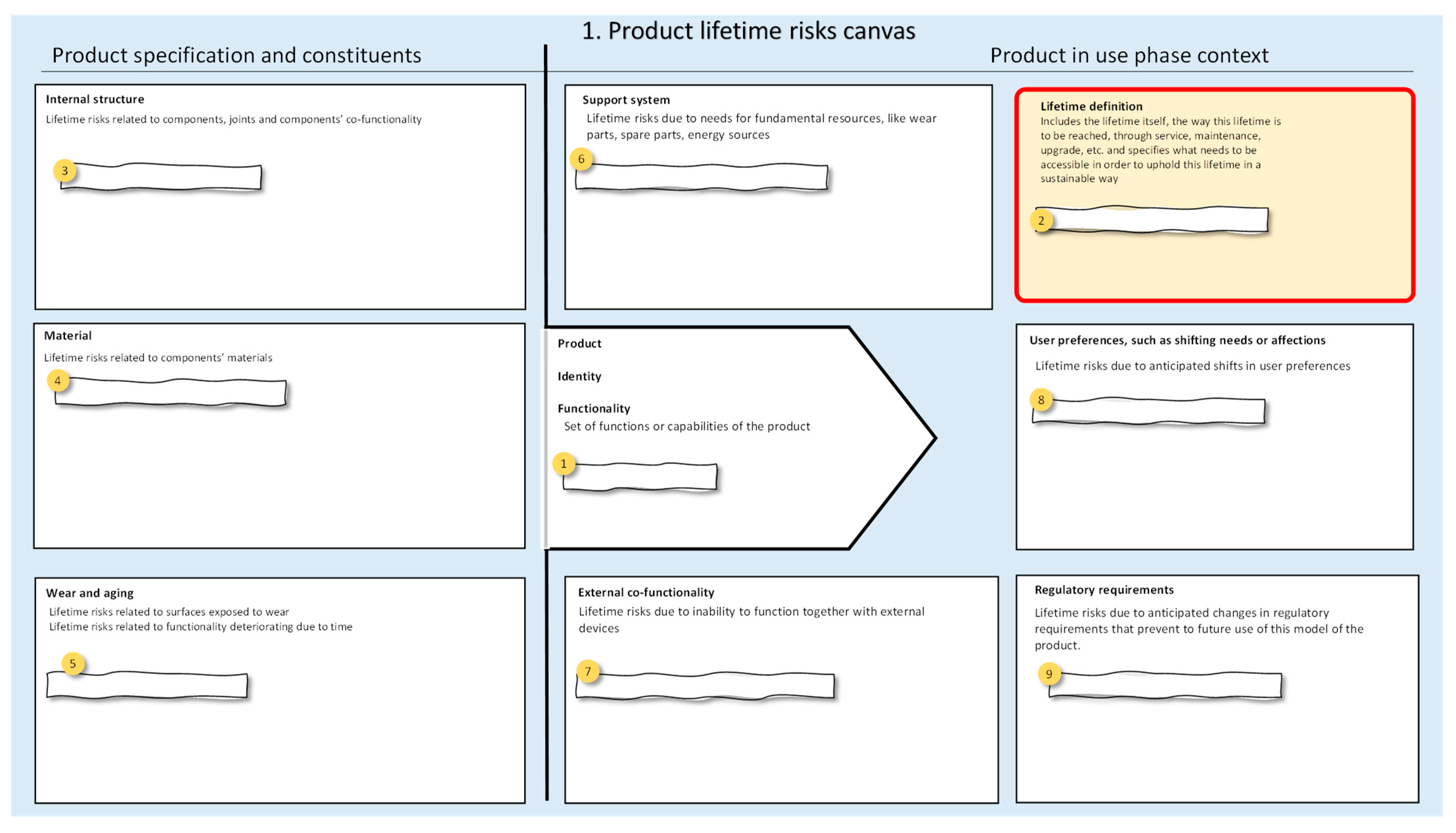This screenshot has width=1456, height=833.
Task: Click yellow number 4 badge in Material box
Action: 58,381
